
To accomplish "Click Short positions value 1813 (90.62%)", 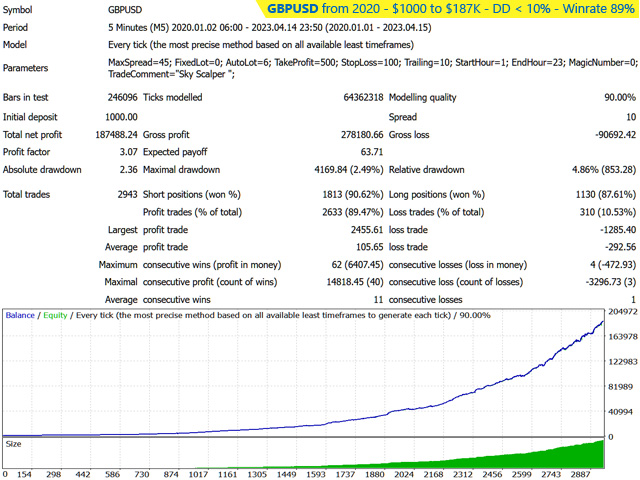I will (x=353, y=195).
